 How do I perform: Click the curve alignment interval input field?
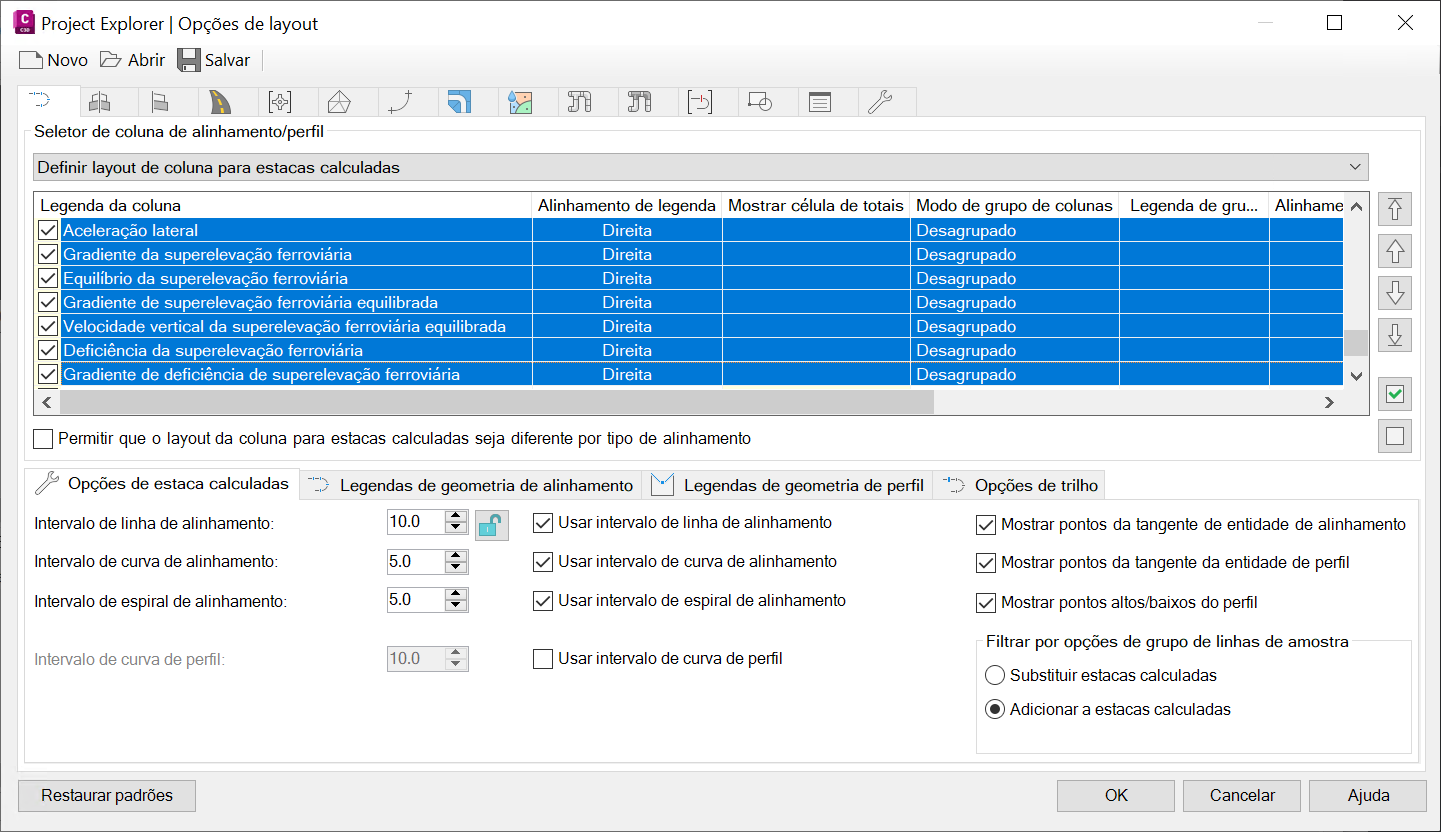[416, 562]
